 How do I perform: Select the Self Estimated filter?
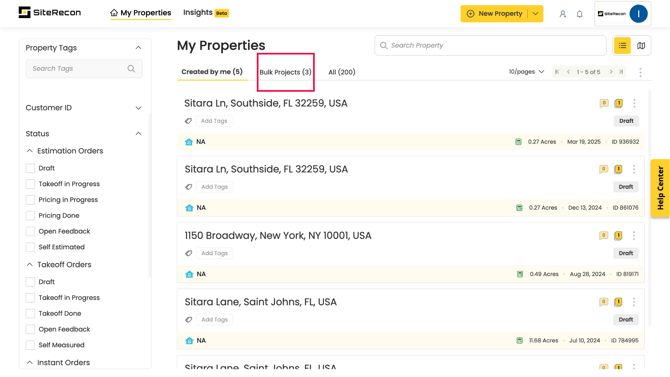(x=30, y=247)
